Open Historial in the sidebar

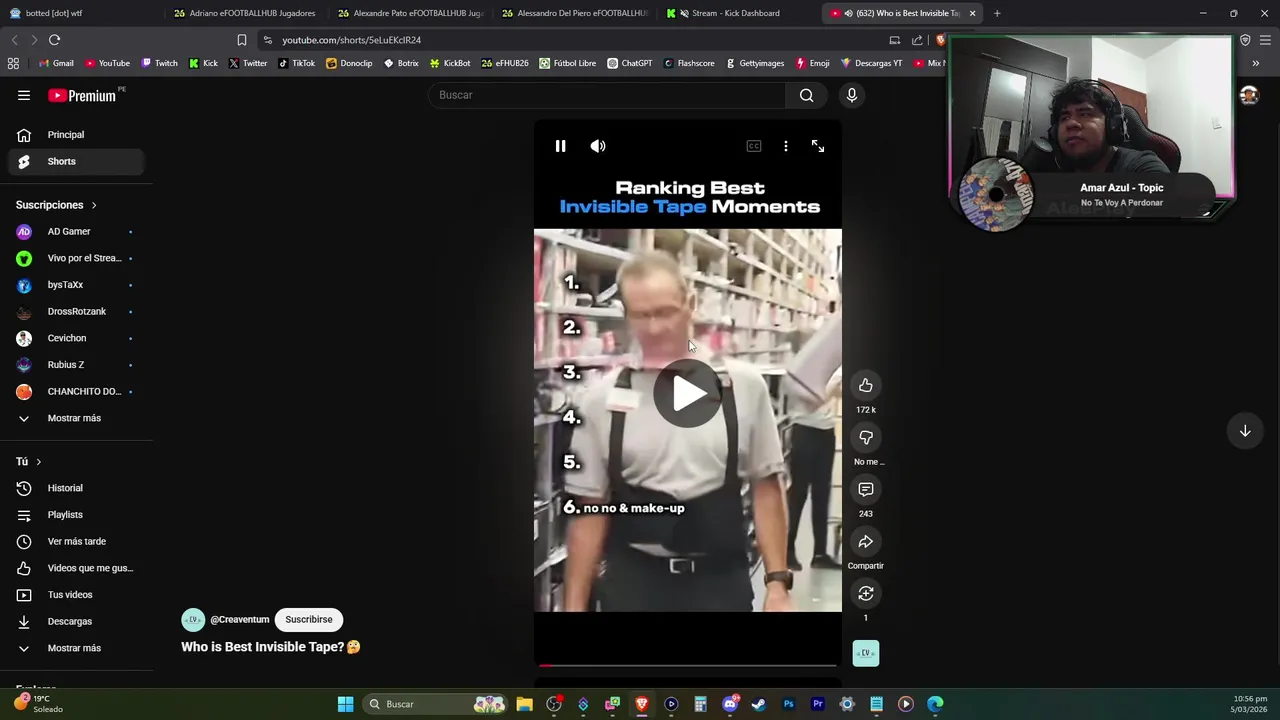tap(76, 488)
